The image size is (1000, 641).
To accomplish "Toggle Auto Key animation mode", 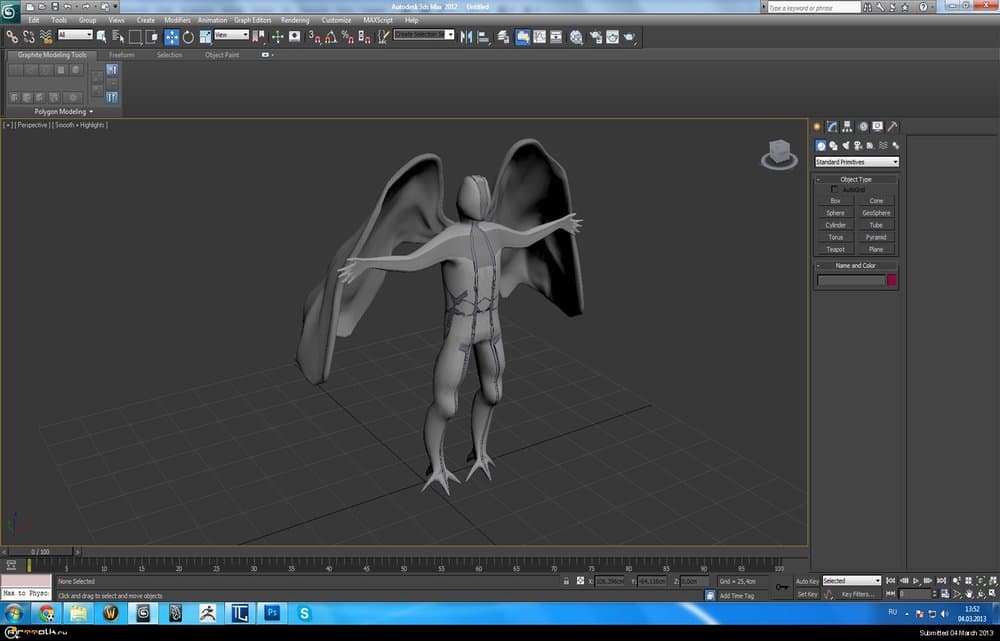I will point(807,581).
